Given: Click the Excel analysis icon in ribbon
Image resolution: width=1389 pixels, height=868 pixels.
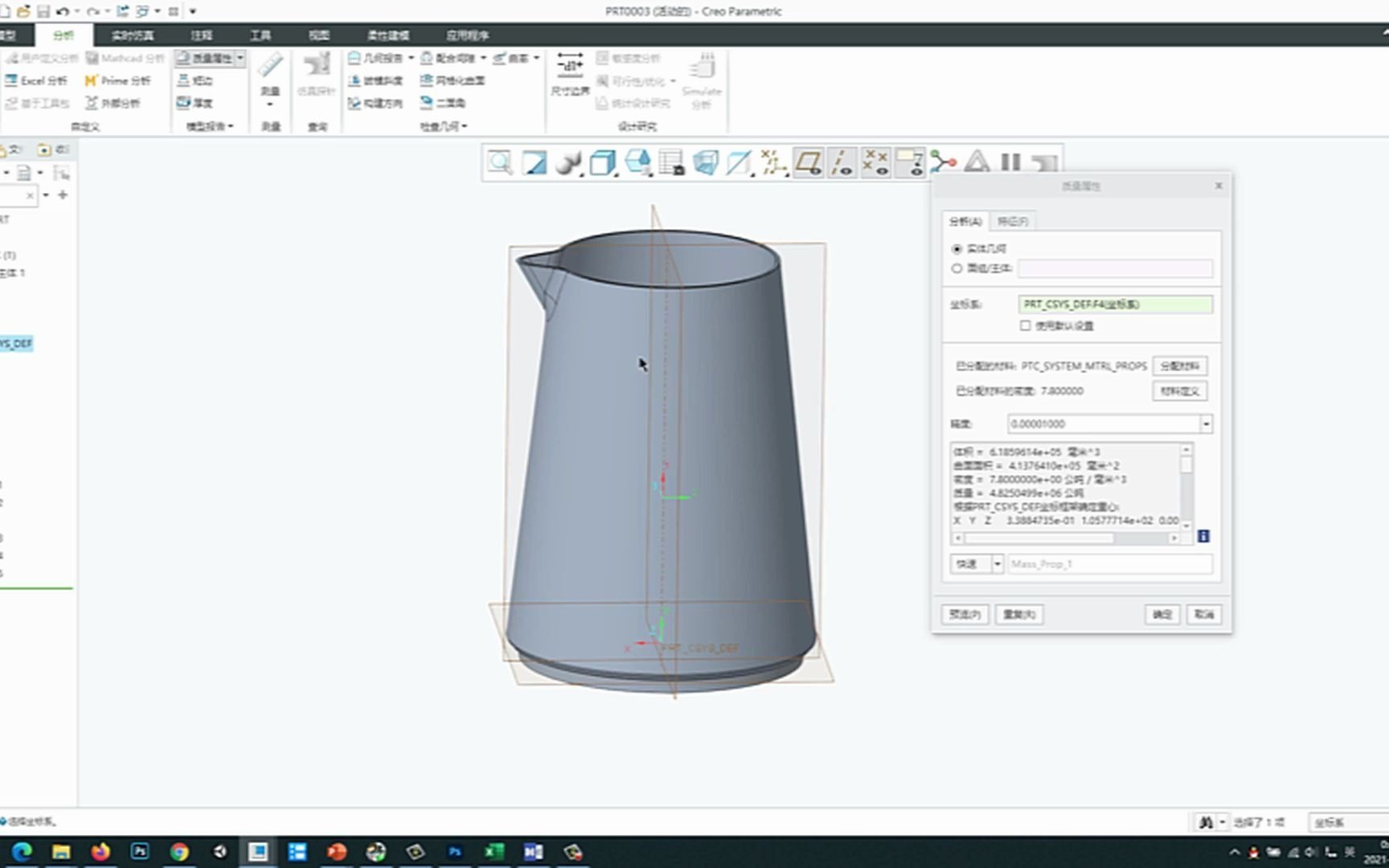Looking at the screenshot, I should point(11,80).
